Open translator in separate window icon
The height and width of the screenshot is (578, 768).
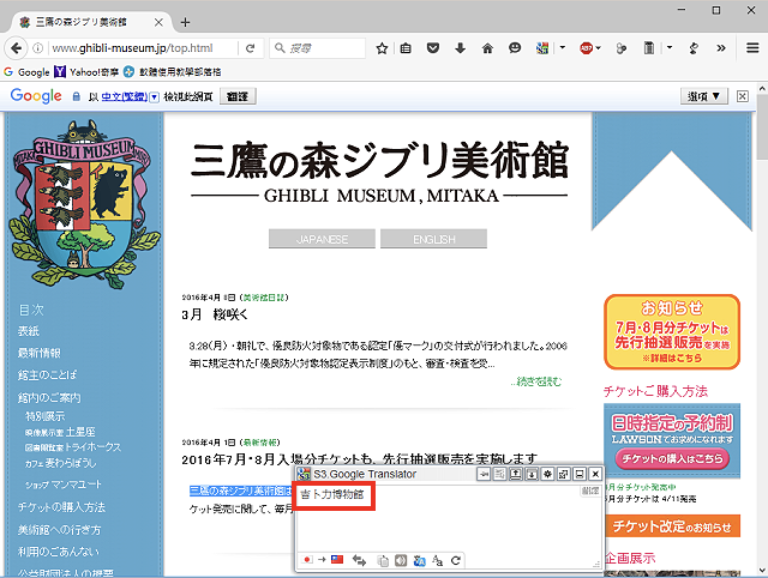563,474
